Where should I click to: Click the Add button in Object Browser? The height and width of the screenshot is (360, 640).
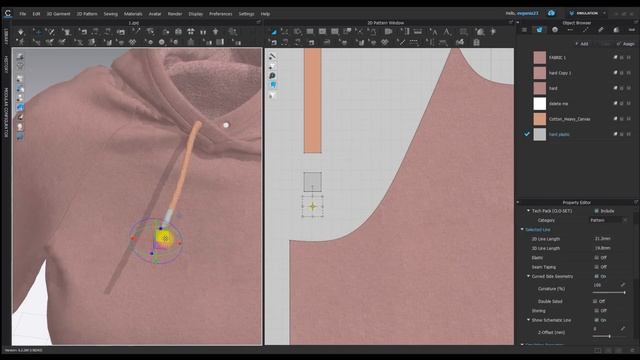point(582,43)
